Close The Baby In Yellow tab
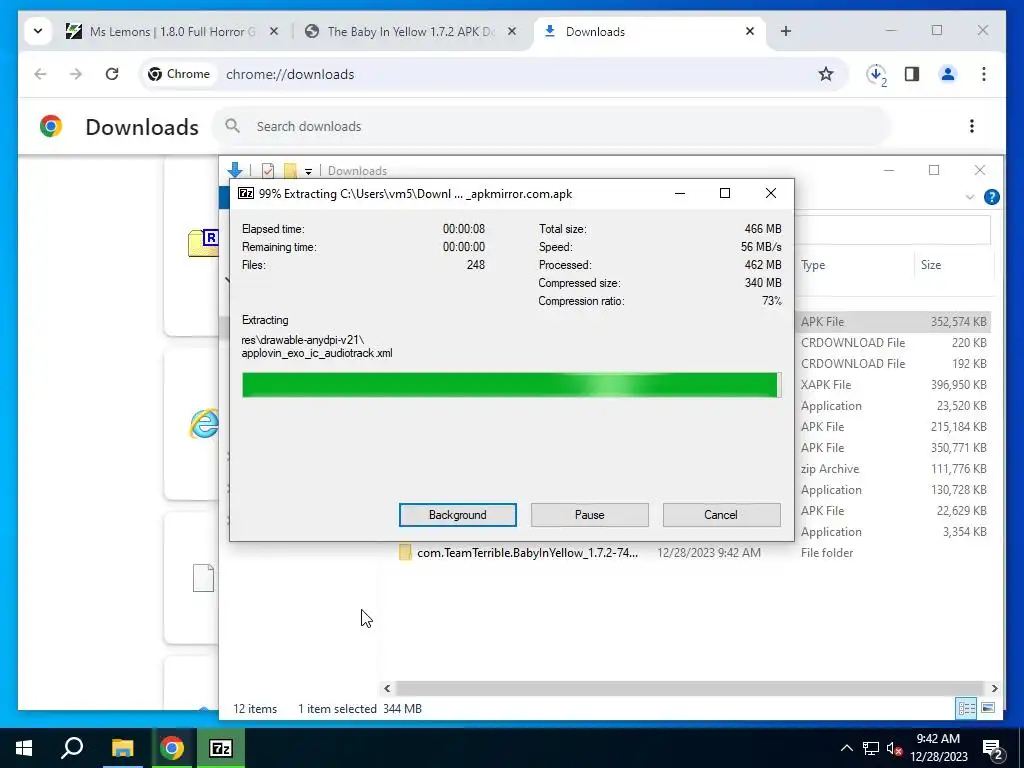 pos(512,31)
